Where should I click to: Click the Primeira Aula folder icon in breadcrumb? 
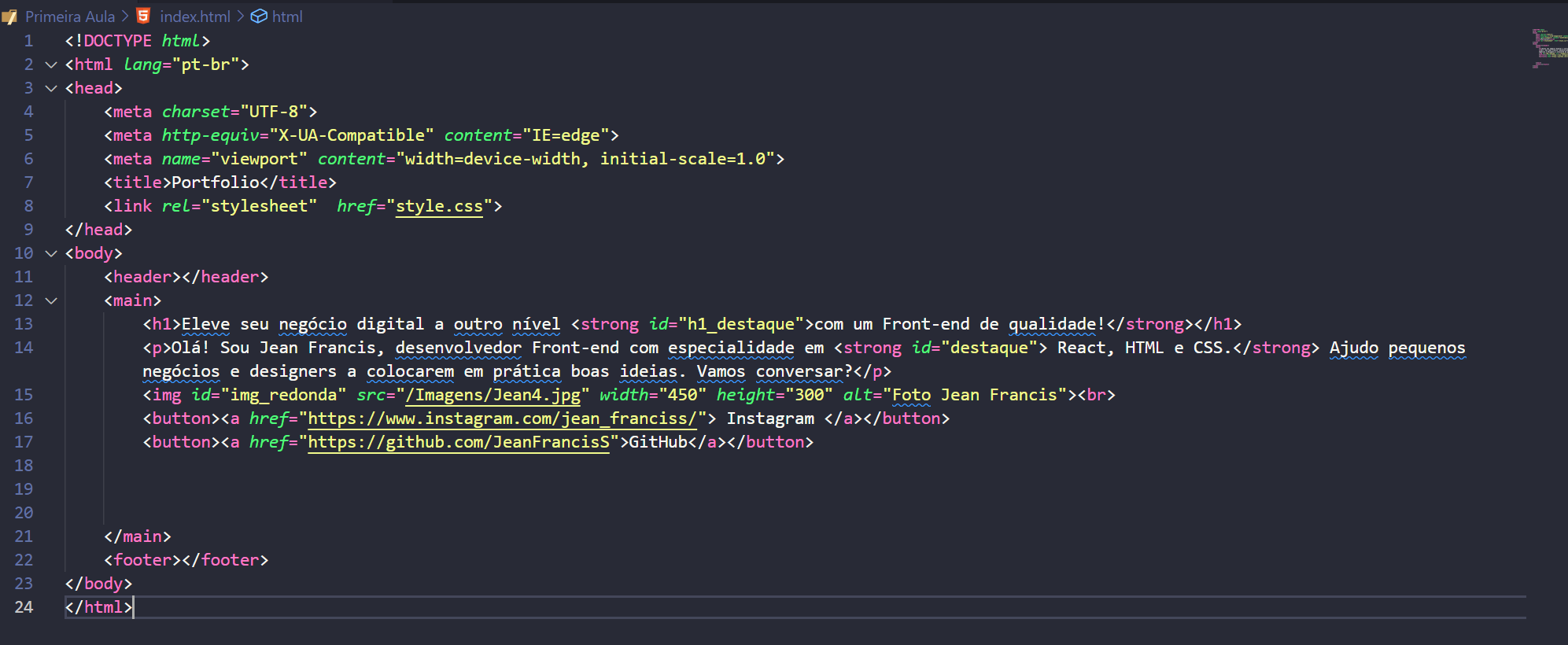(10, 17)
